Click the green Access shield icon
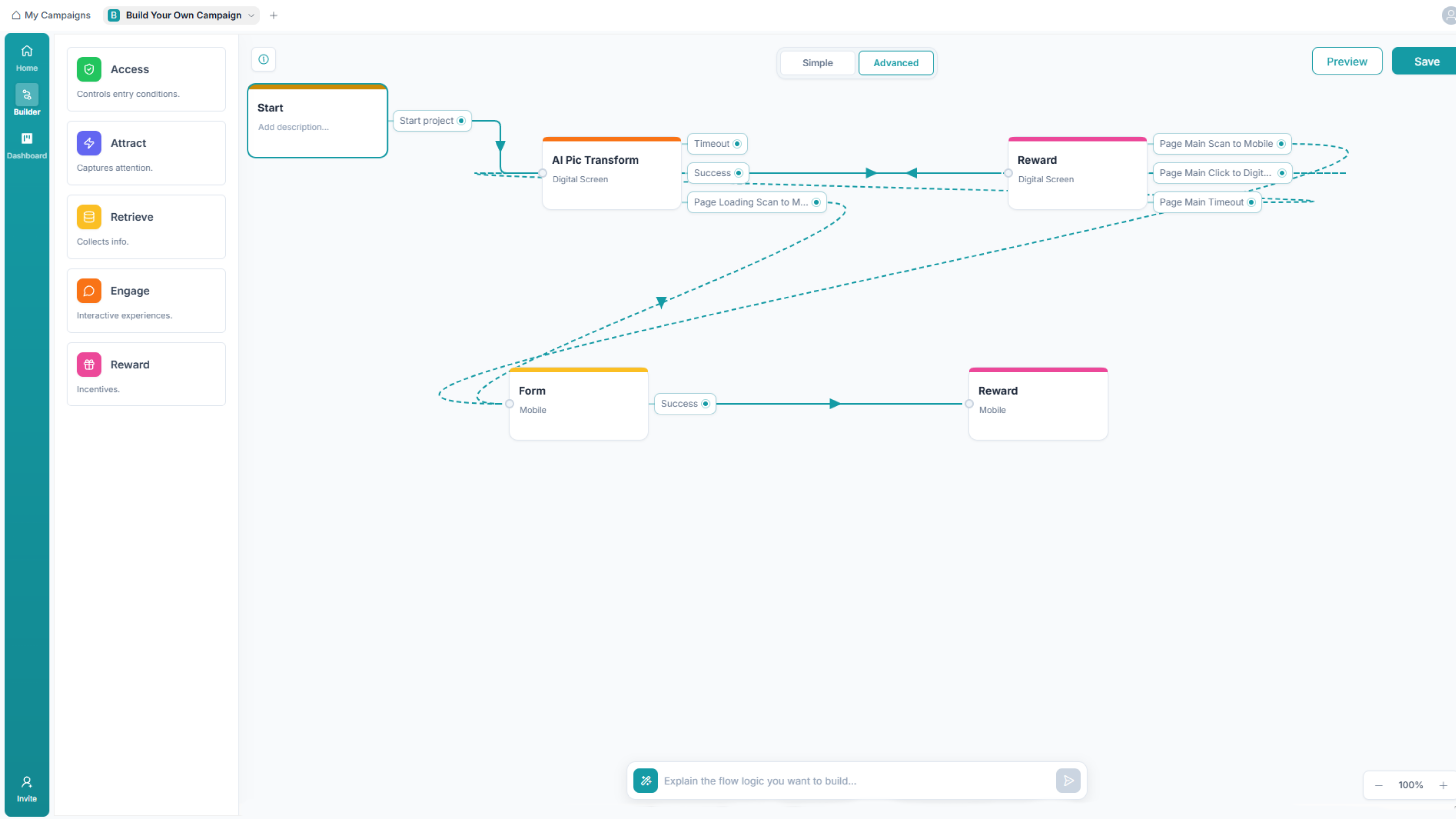The width and height of the screenshot is (1456, 819). coord(89,69)
